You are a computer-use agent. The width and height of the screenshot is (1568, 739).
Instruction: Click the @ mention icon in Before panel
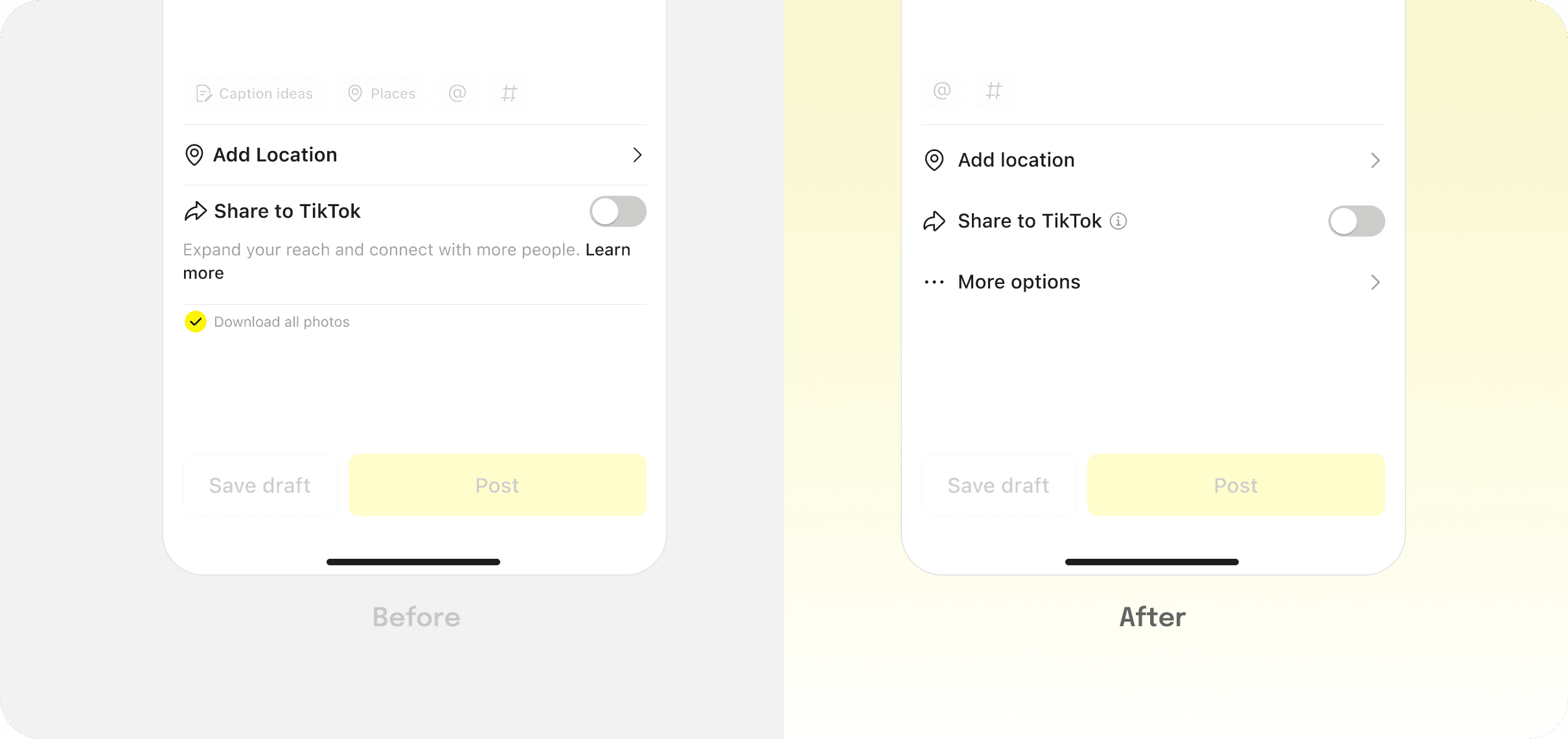(x=457, y=94)
